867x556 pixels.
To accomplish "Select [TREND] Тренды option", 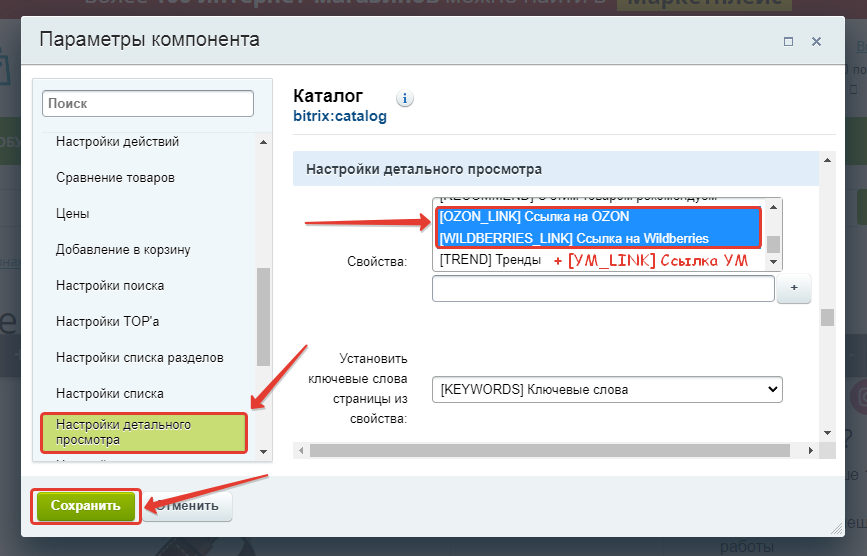I will (490, 260).
